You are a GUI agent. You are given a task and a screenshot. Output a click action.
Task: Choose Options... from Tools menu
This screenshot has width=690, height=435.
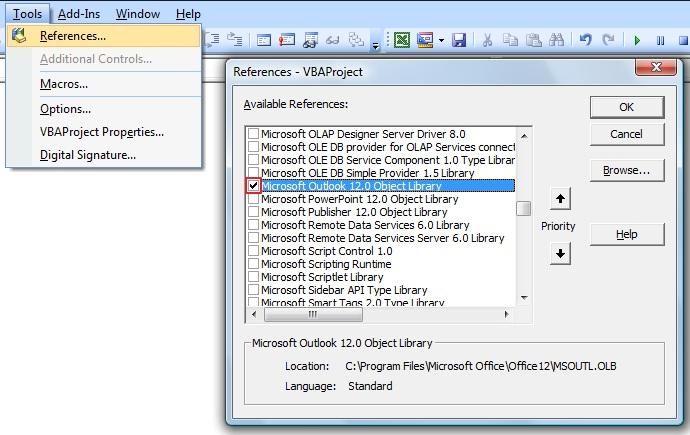[x=104, y=109]
